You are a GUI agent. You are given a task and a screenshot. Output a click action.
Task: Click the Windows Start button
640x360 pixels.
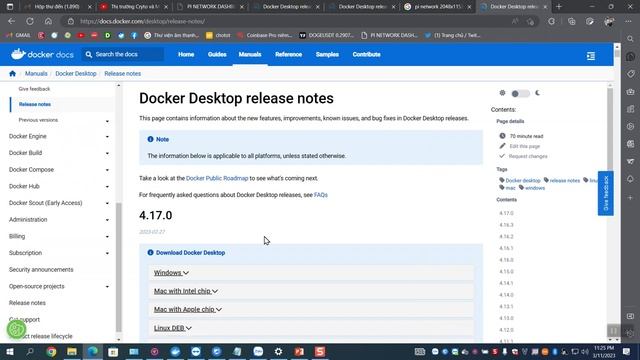click(x=9, y=351)
